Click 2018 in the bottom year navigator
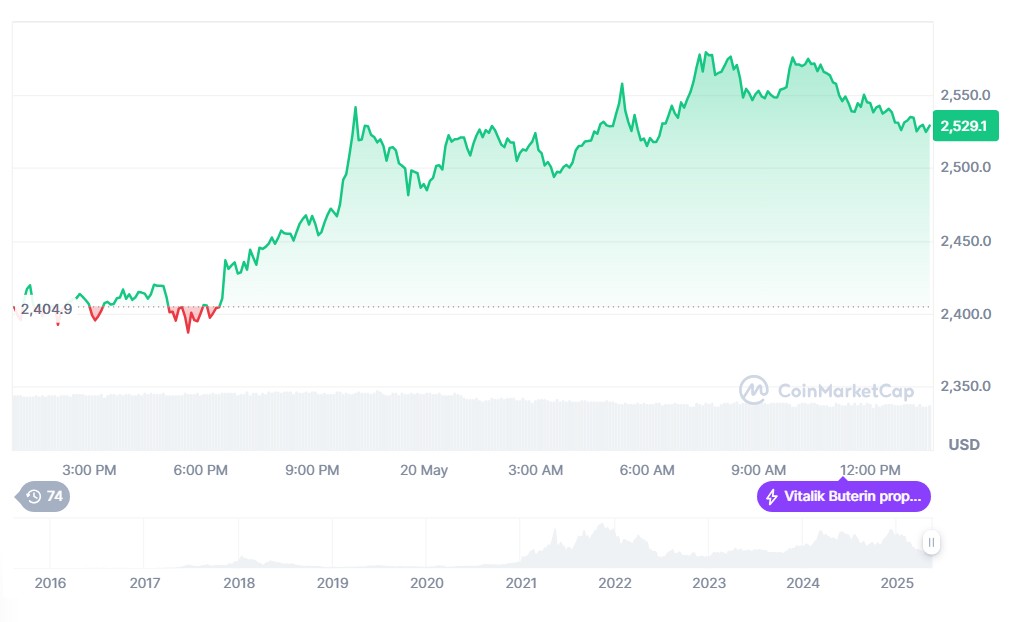Image resolution: width=1011 pixels, height=622 pixels. [238, 583]
